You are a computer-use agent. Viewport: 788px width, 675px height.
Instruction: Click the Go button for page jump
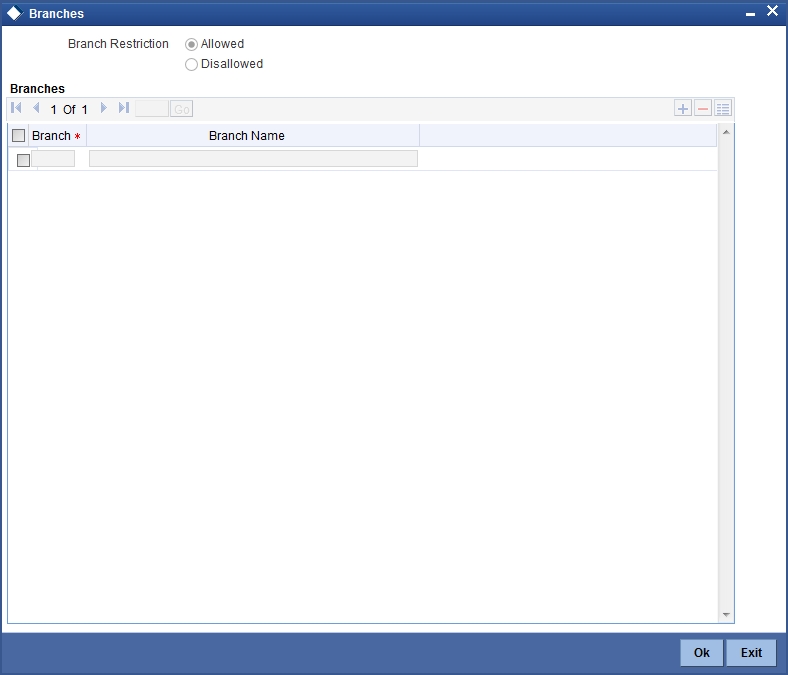[181, 109]
